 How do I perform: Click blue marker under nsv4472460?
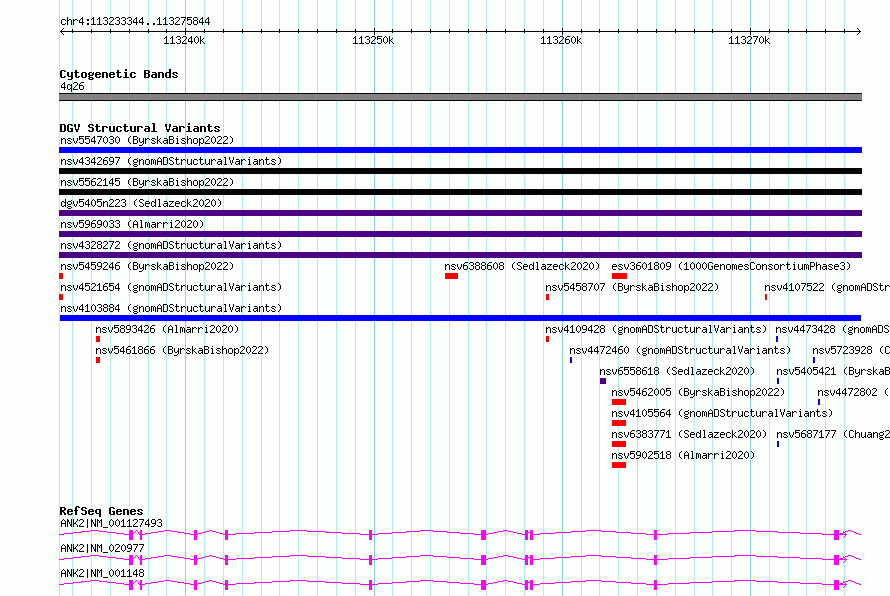click(571, 360)
